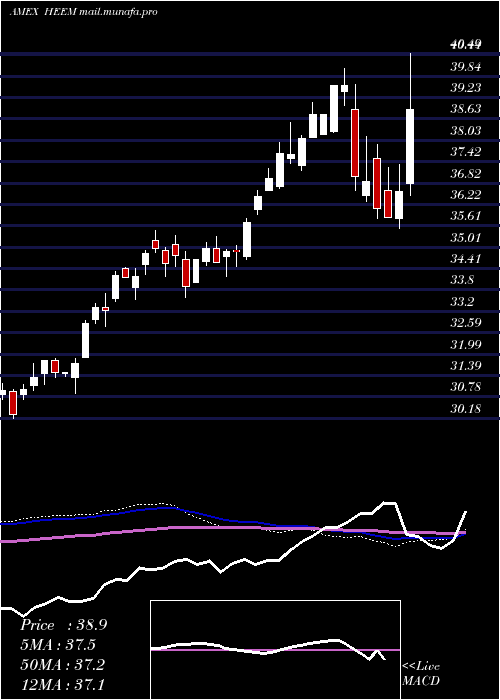Click the 36.82 price axis label
Viewport: 500px width, 700px height.
click(466, 173)
